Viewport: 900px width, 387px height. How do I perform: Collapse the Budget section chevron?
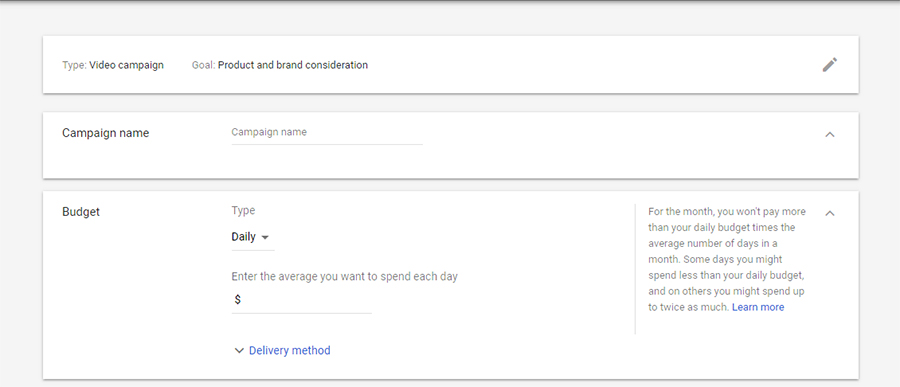[829, 213]
